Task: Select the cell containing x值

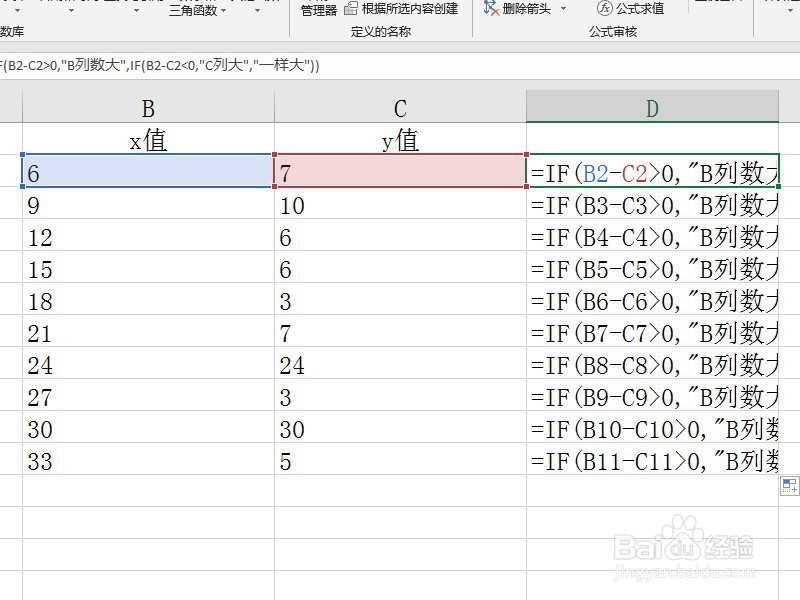Action: tap(146, 139)
